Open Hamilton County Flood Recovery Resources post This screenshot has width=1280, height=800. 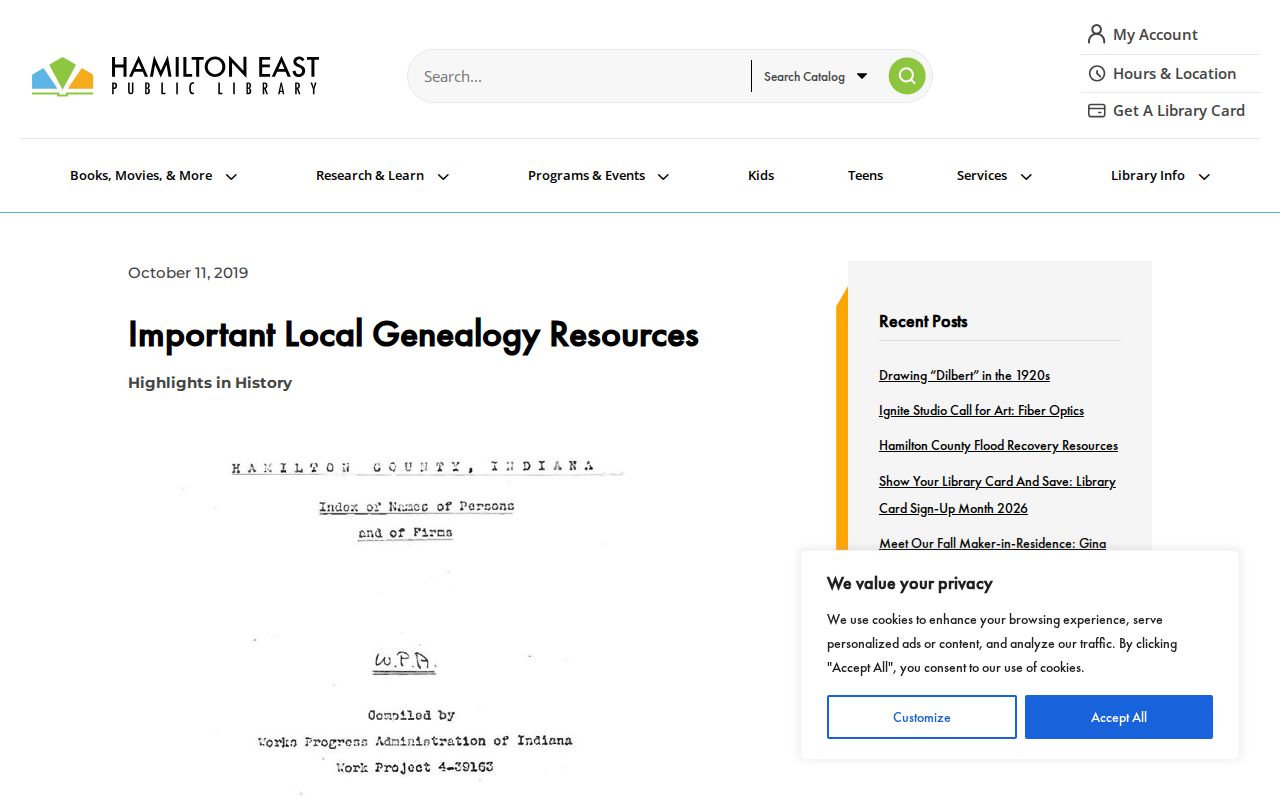[x=998, y=445]
